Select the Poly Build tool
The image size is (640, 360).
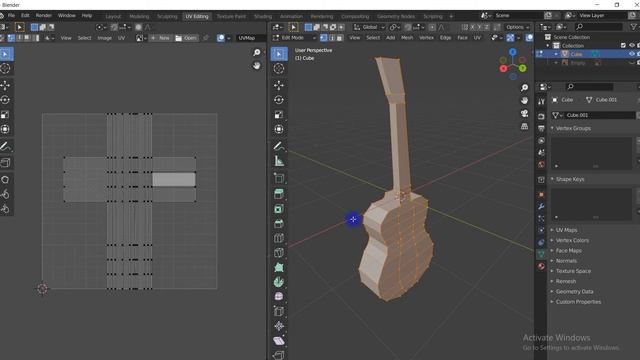[x=279, y=268]
